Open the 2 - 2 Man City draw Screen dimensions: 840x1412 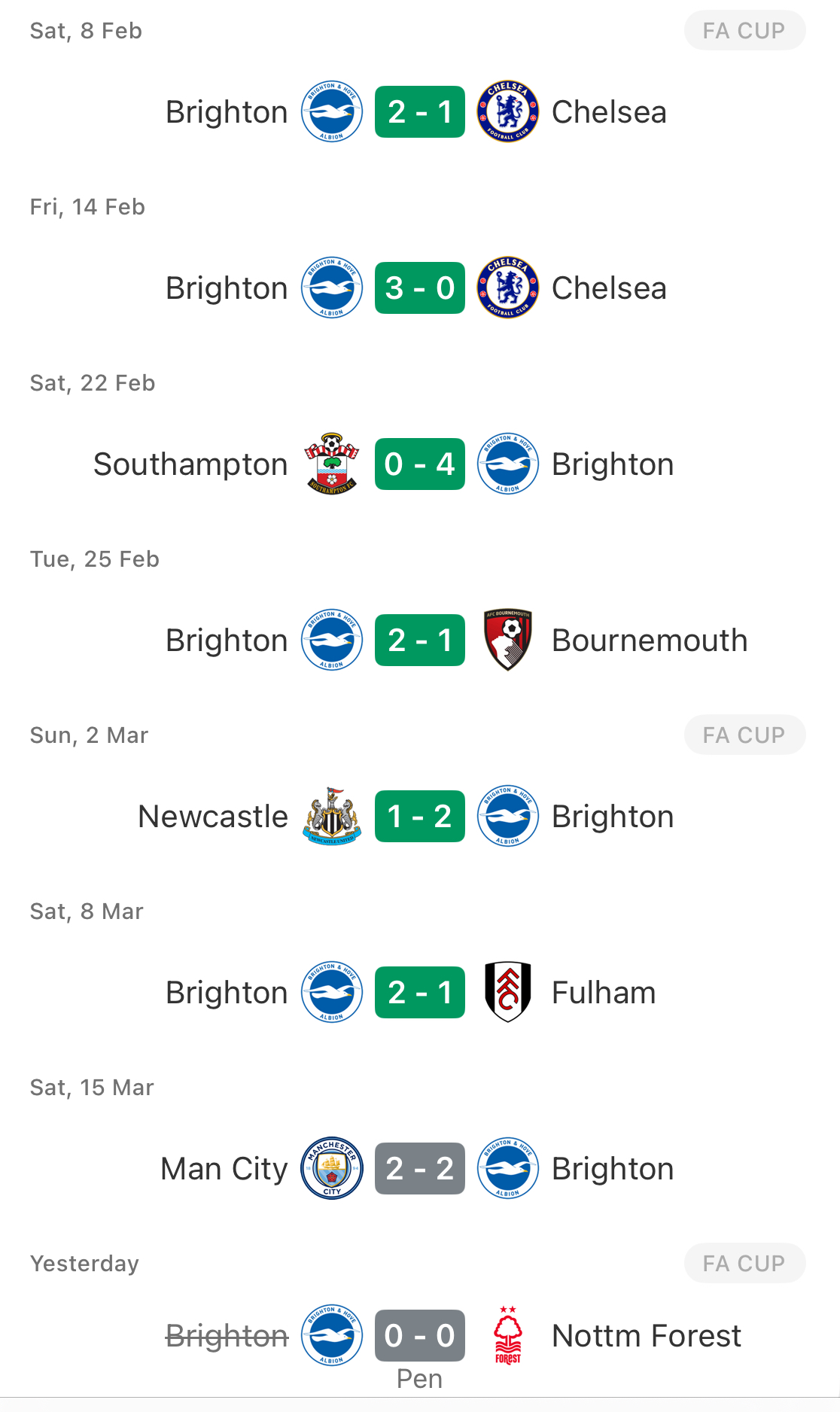pos(420,1168)
